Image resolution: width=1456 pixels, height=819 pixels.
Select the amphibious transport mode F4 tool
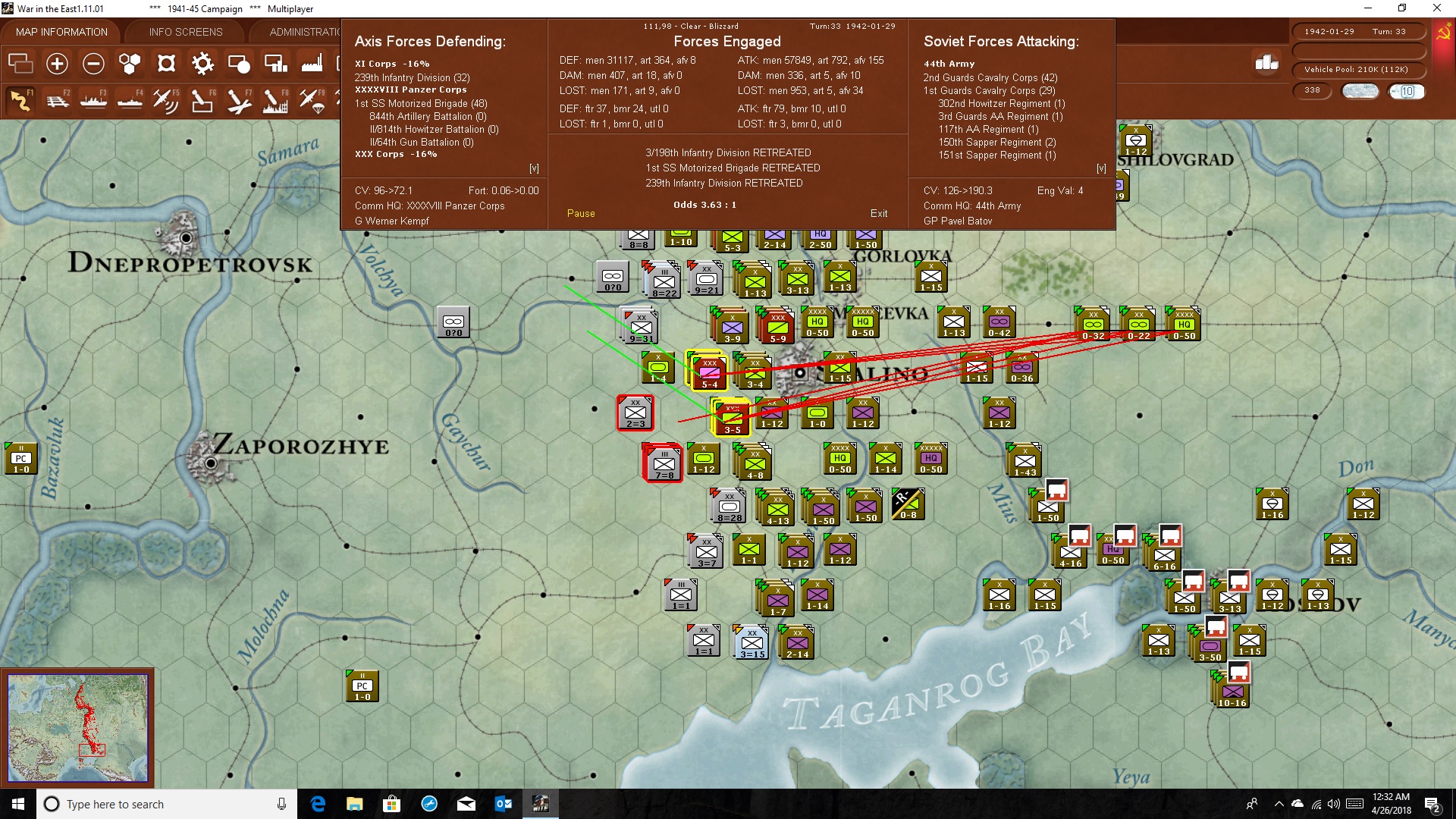tap(130, 100)
